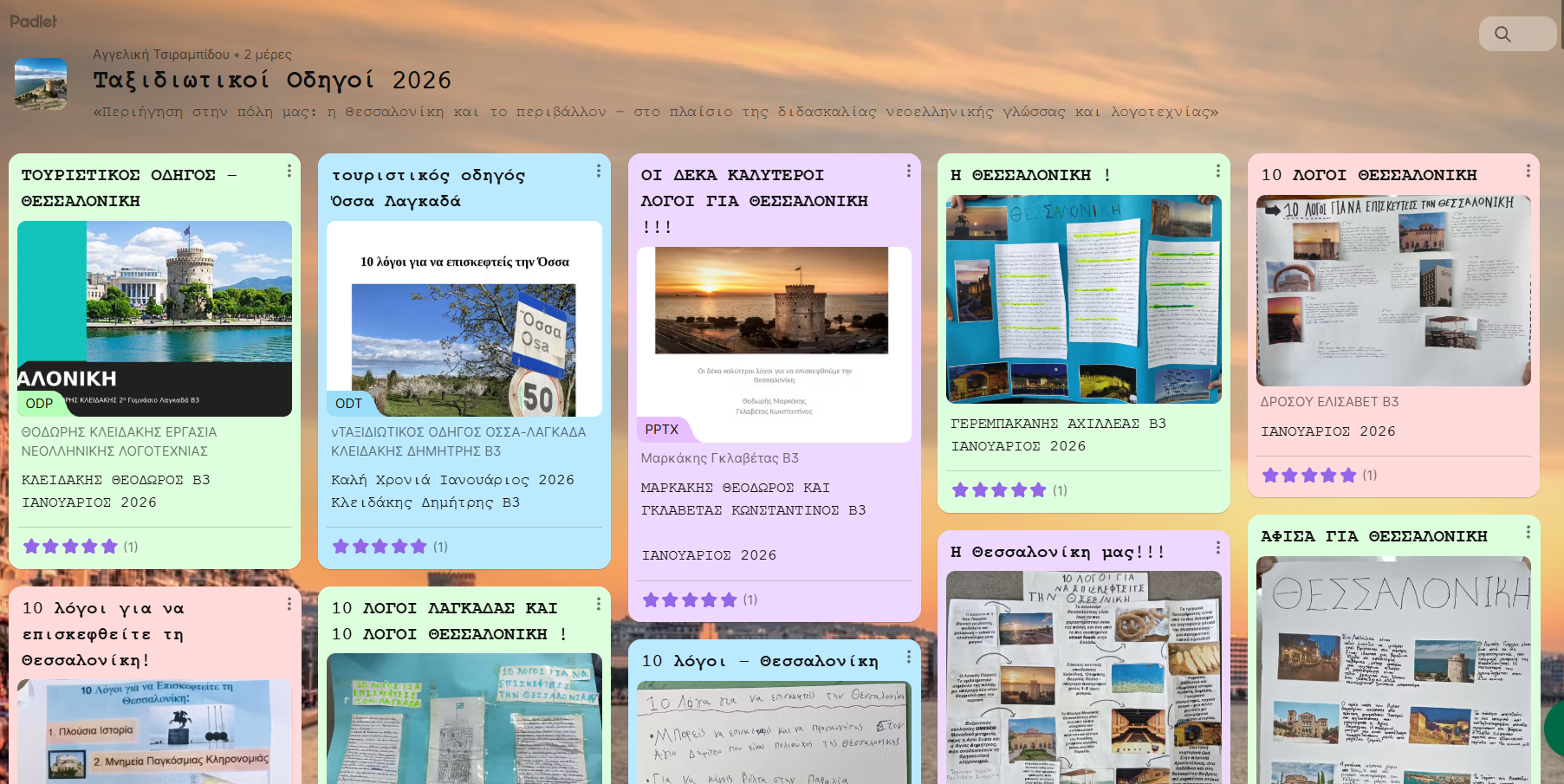Click author name Αγγελική Τσιραμπίδου
1564x784 pixels.
pos(159,54)
